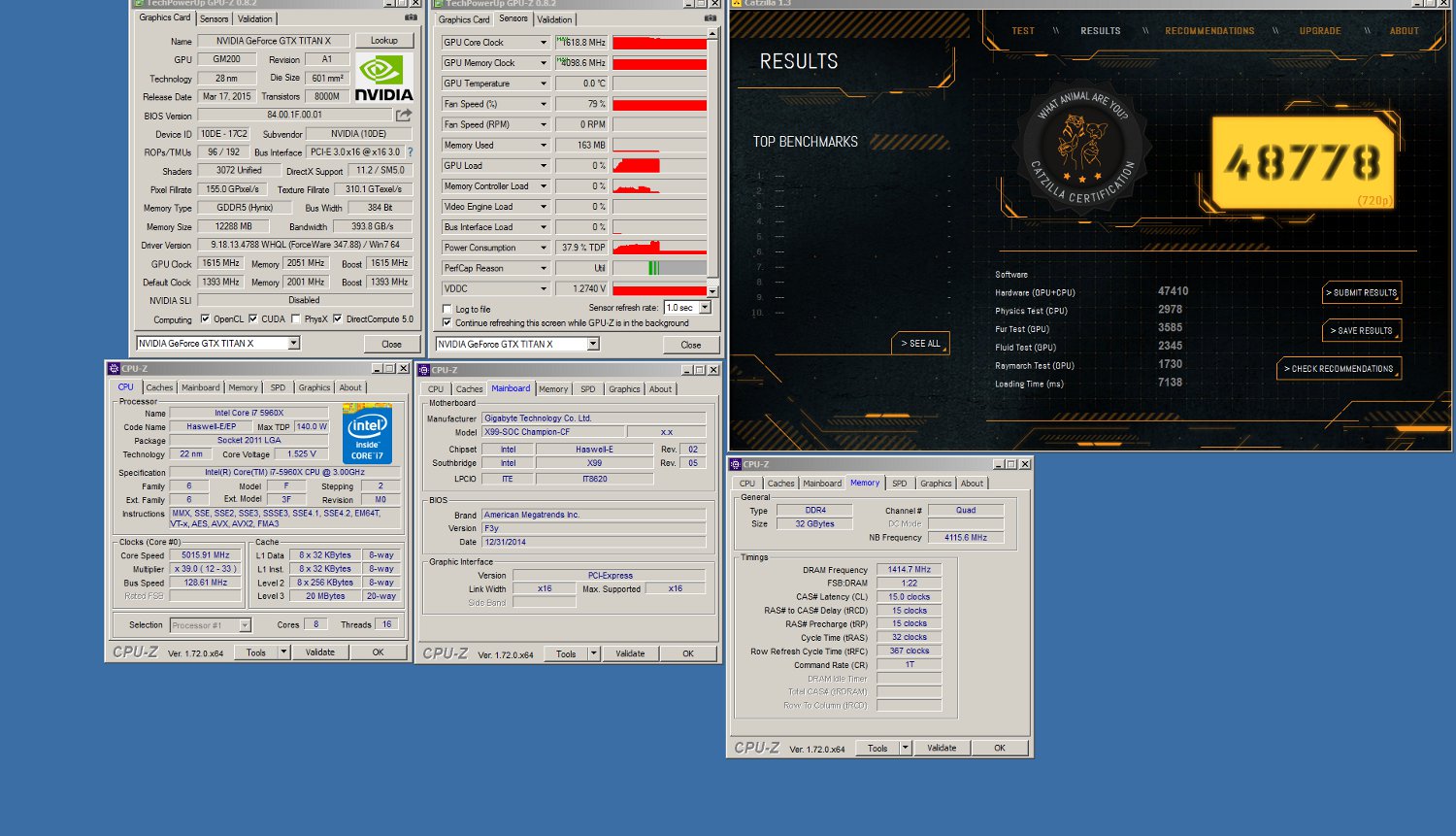
Task: Open the Sensor refresh rate dropdown
Action: click(x=705, y=308)
